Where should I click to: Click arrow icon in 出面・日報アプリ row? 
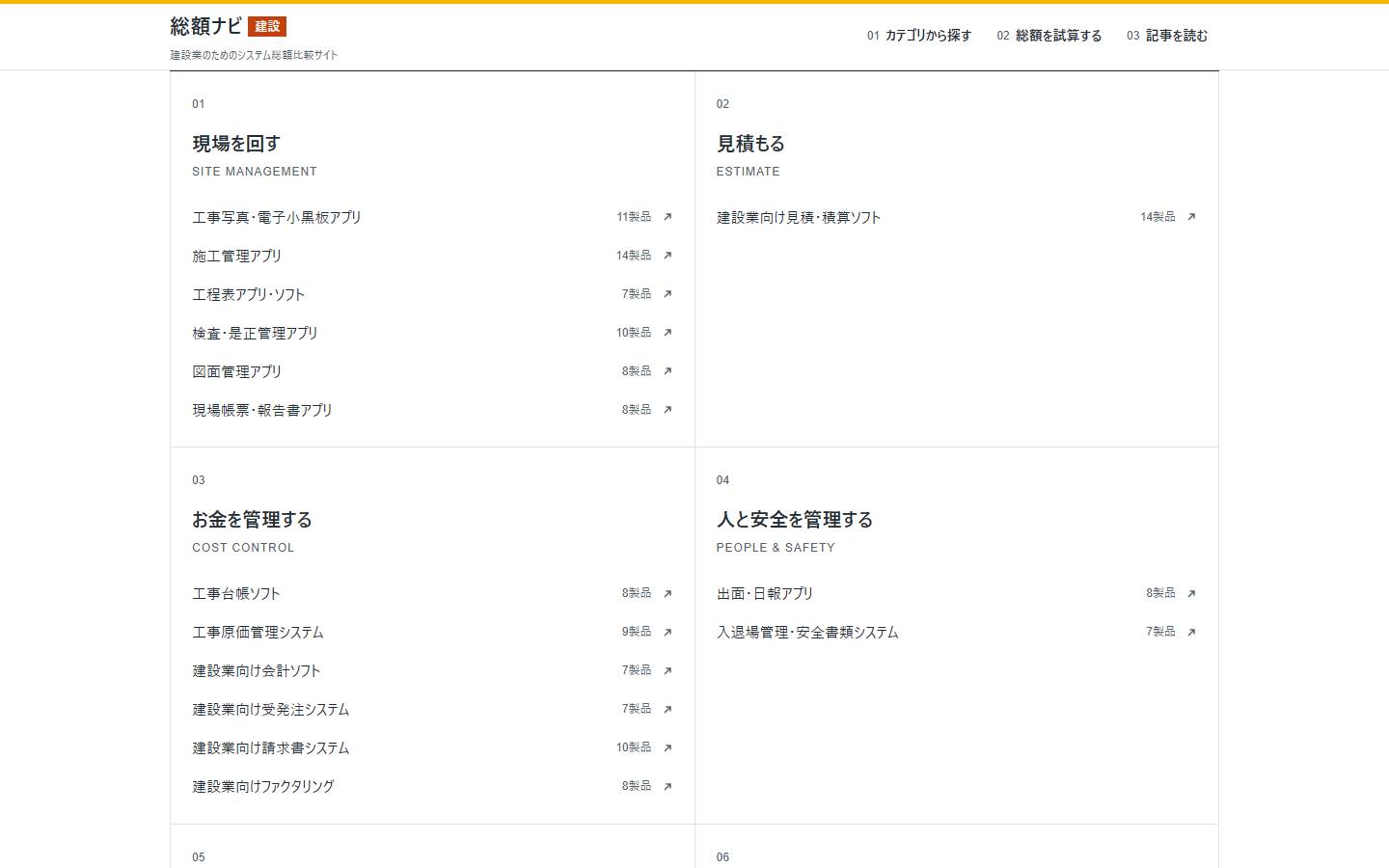(x=1191, y=593)
